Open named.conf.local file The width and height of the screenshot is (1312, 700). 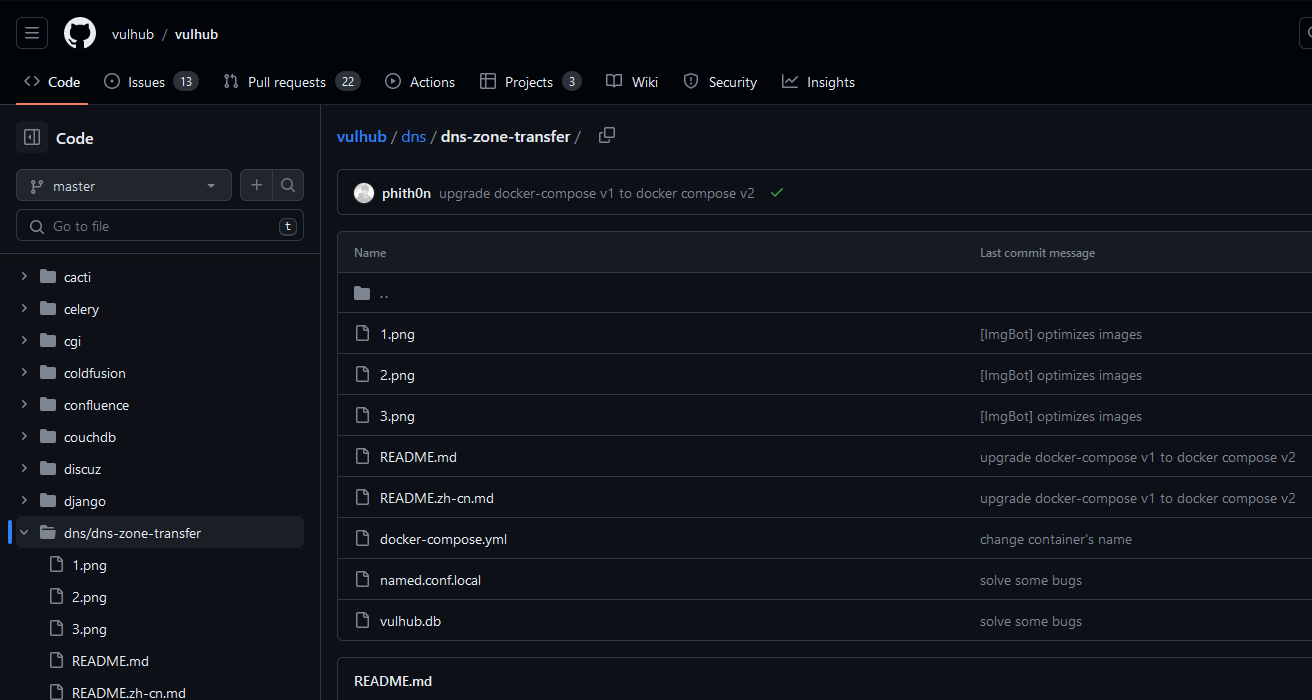[x=430, y=580]
